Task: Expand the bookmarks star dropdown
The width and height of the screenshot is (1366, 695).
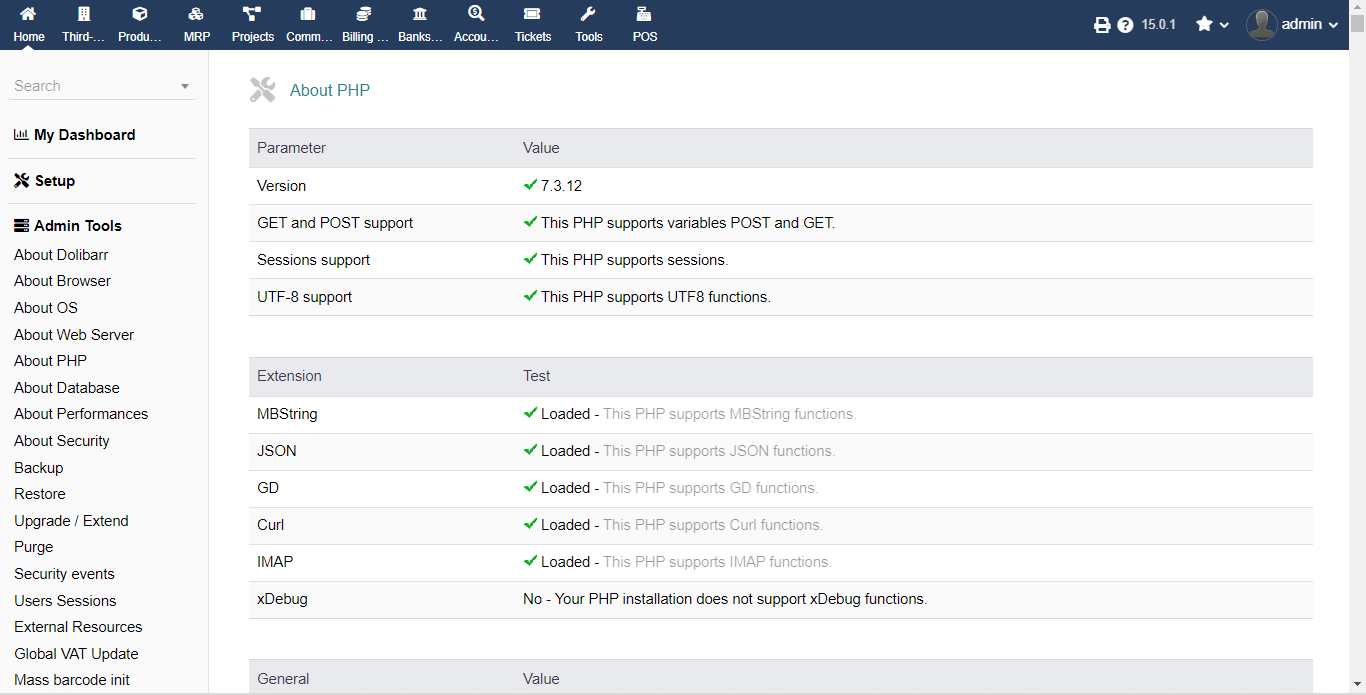Action: (x=1212, y=25)
